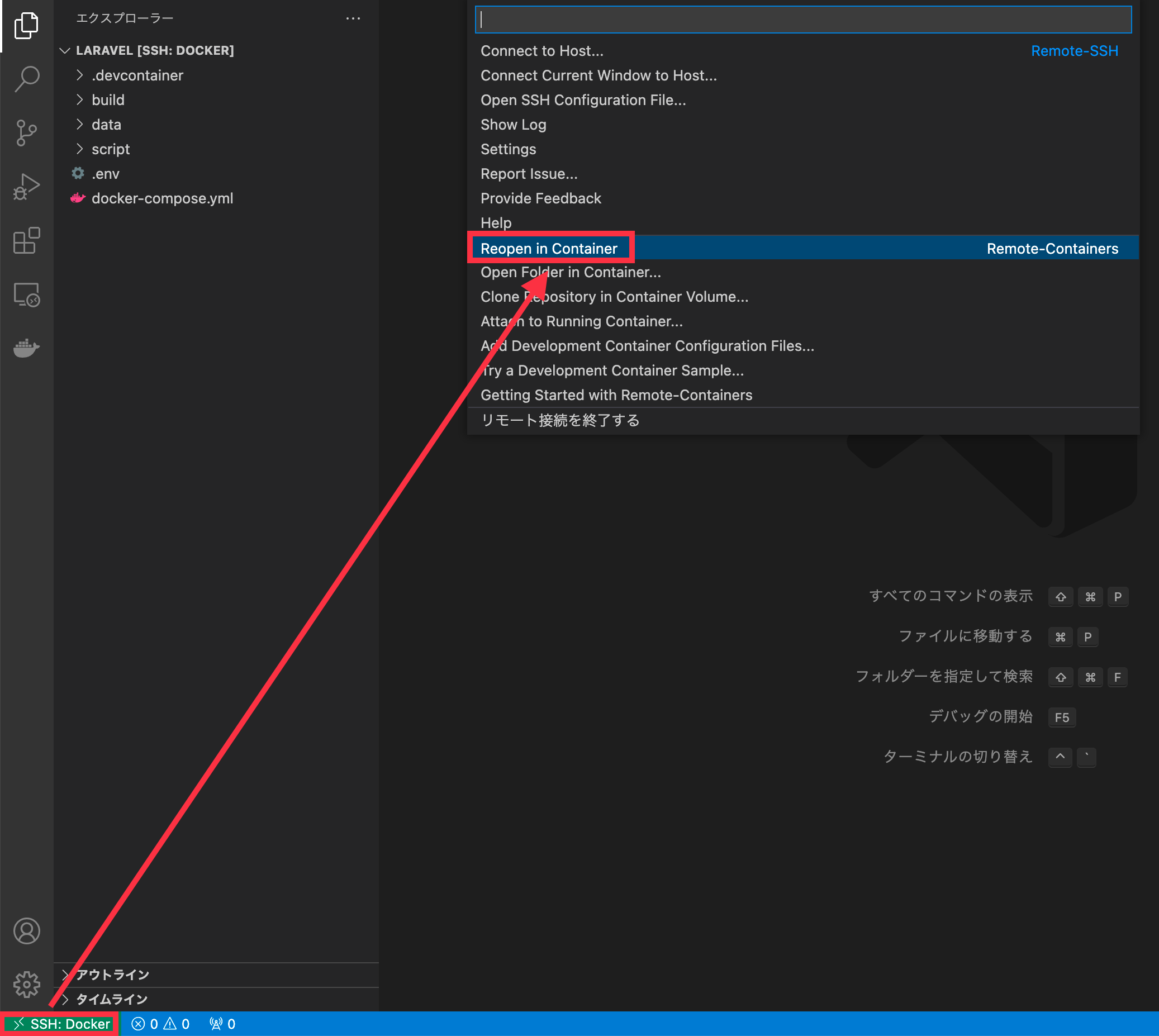
Task: Choose リモート接続を終了する option
Action: pos(559,420)
